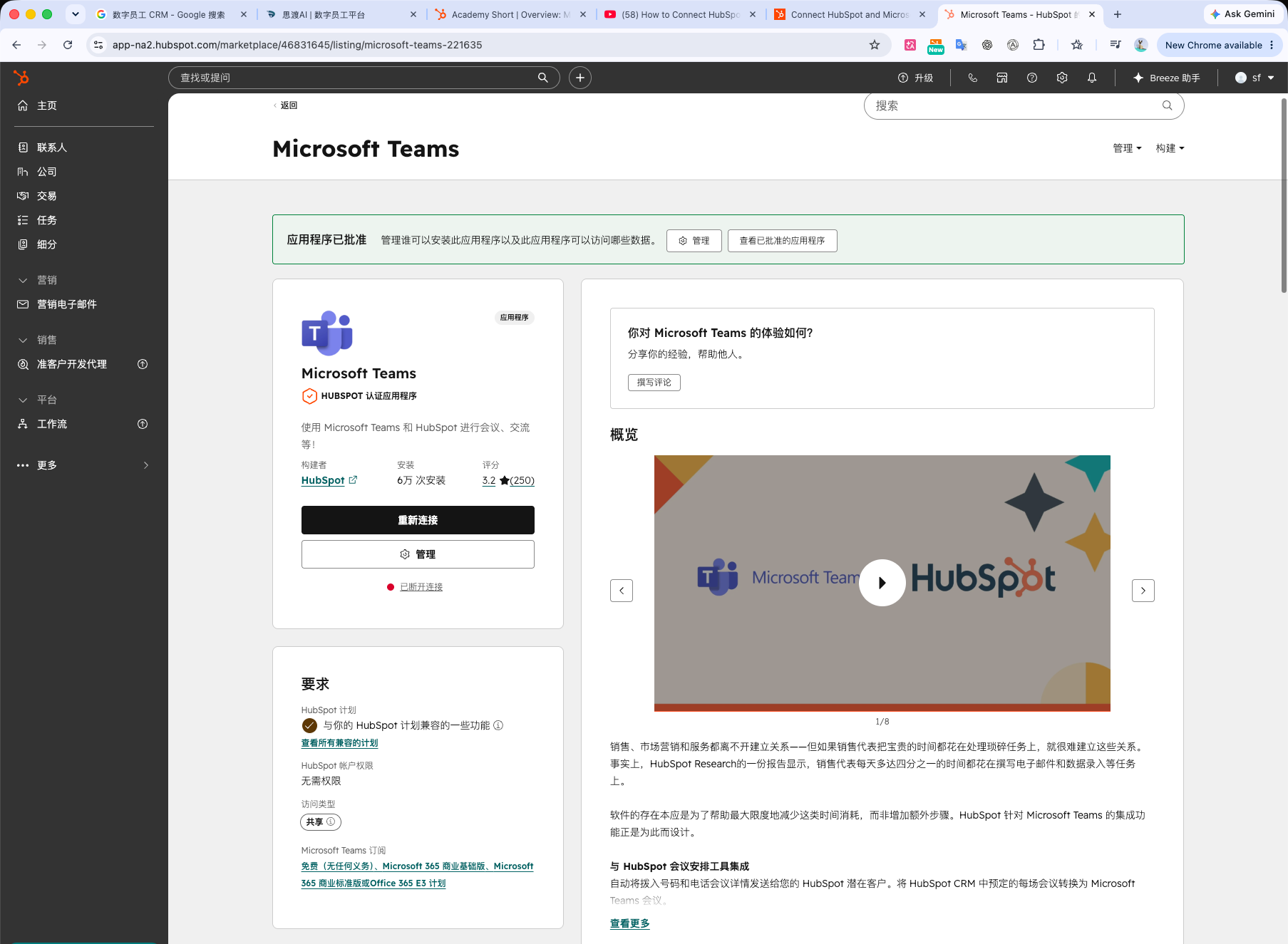Open the notifications bell

[1092, 78]
